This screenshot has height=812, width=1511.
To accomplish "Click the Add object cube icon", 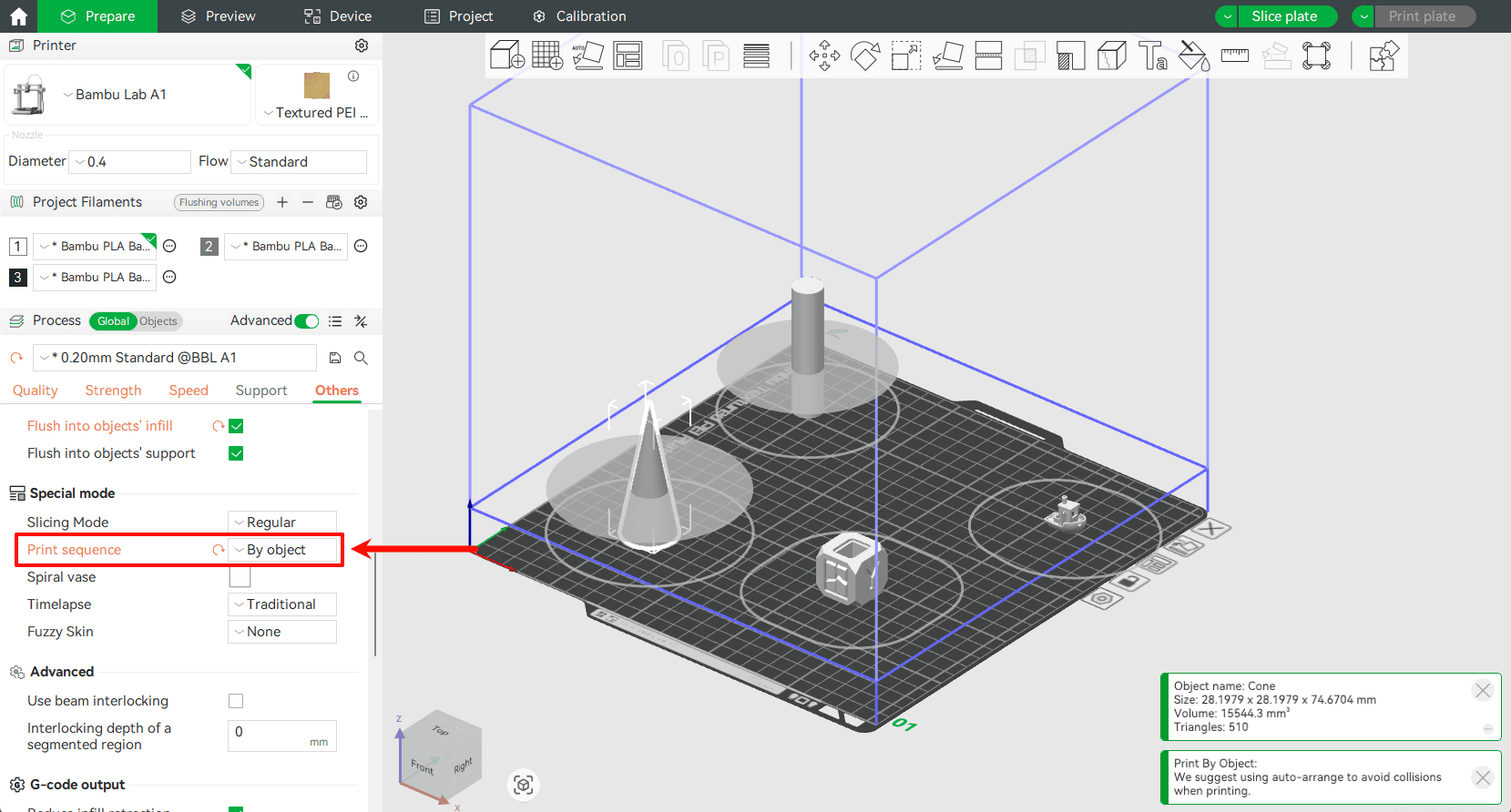I will coord(506,56).
